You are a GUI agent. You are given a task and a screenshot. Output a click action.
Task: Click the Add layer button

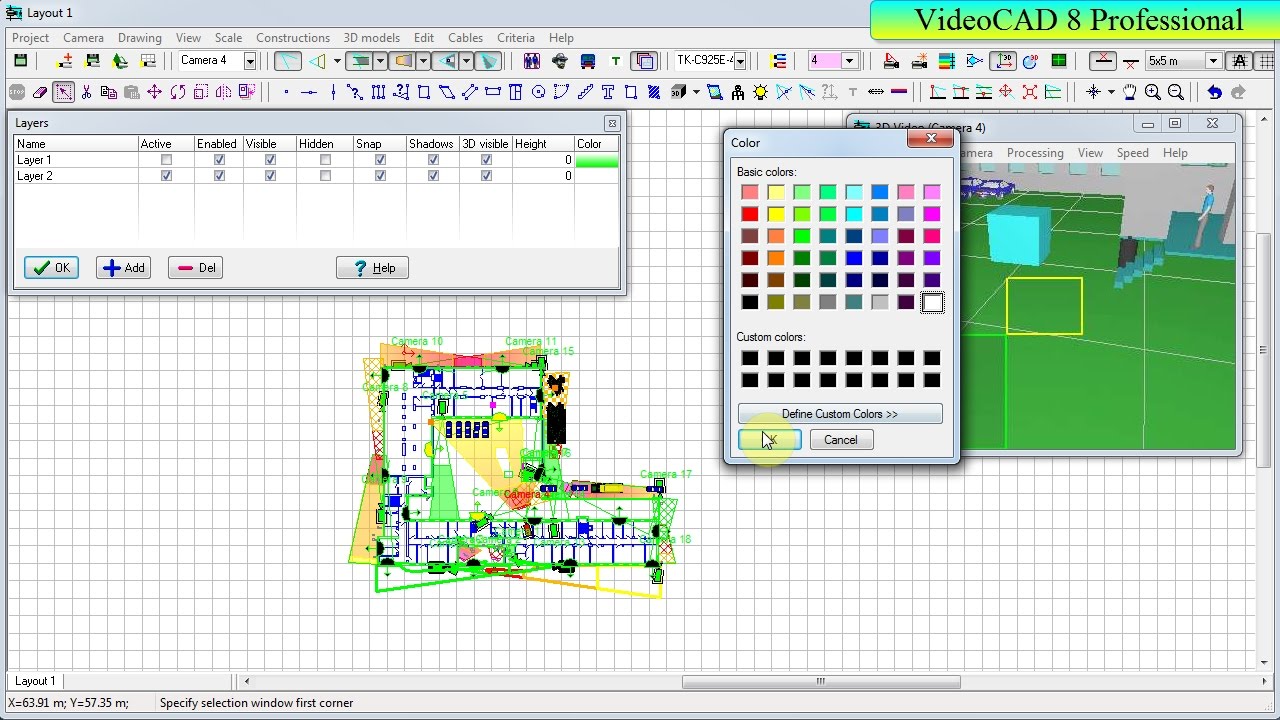point(123,268)
